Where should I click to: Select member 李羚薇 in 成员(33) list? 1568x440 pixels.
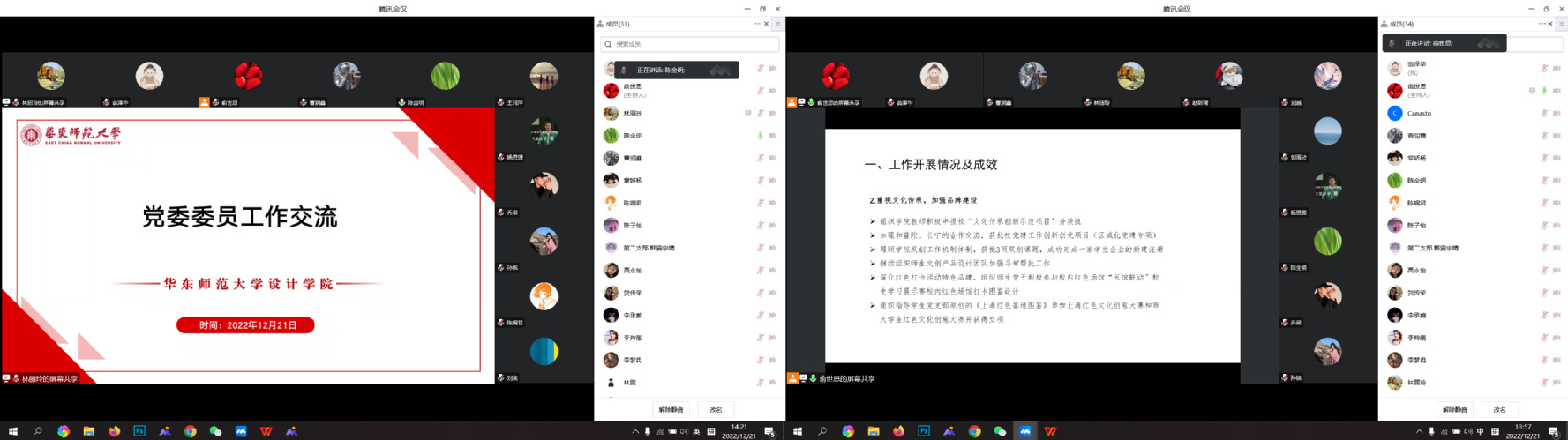click(x=690, y=338)
